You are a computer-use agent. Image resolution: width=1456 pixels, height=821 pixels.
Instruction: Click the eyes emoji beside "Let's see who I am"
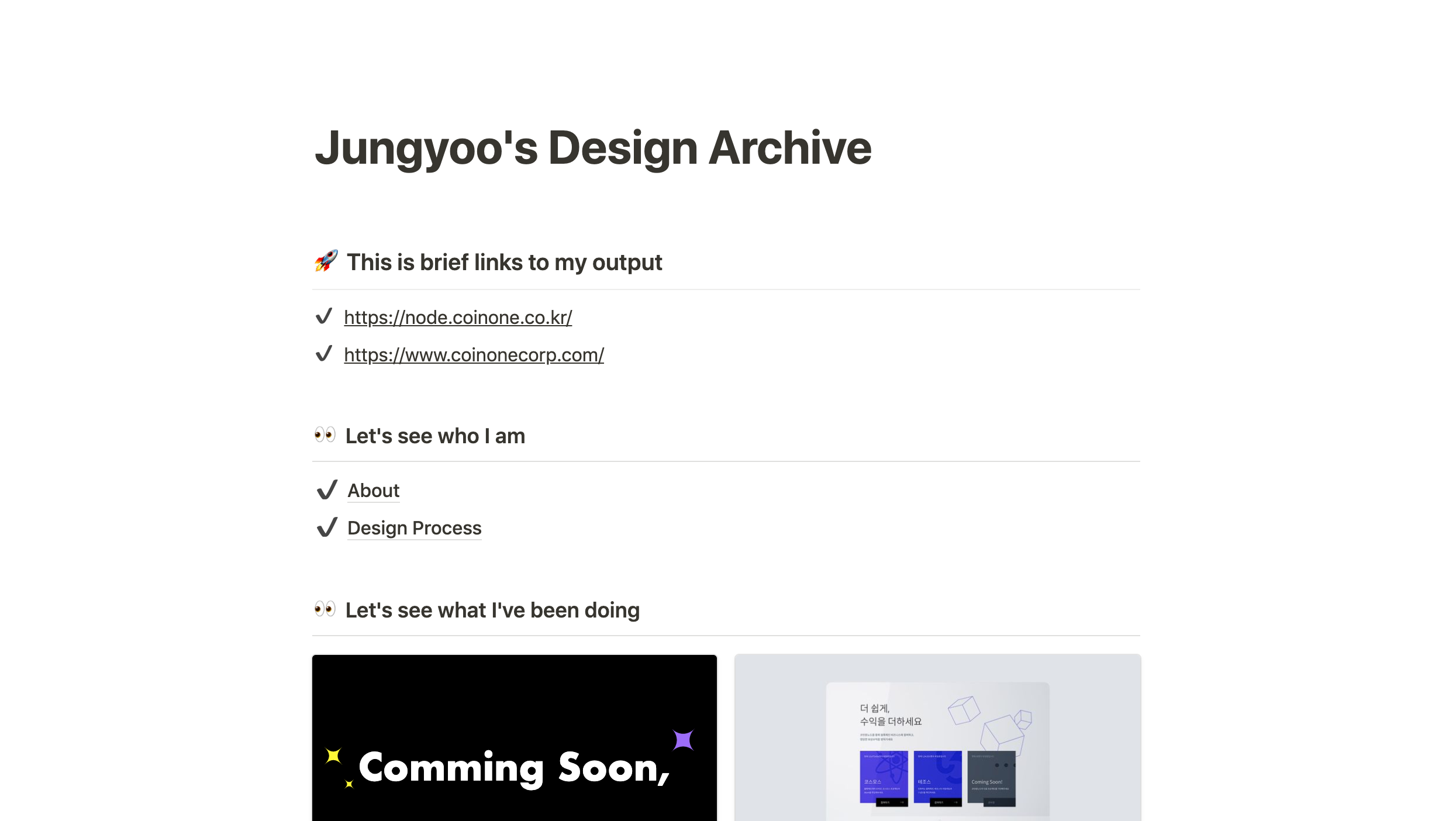(x=325, y=435)
